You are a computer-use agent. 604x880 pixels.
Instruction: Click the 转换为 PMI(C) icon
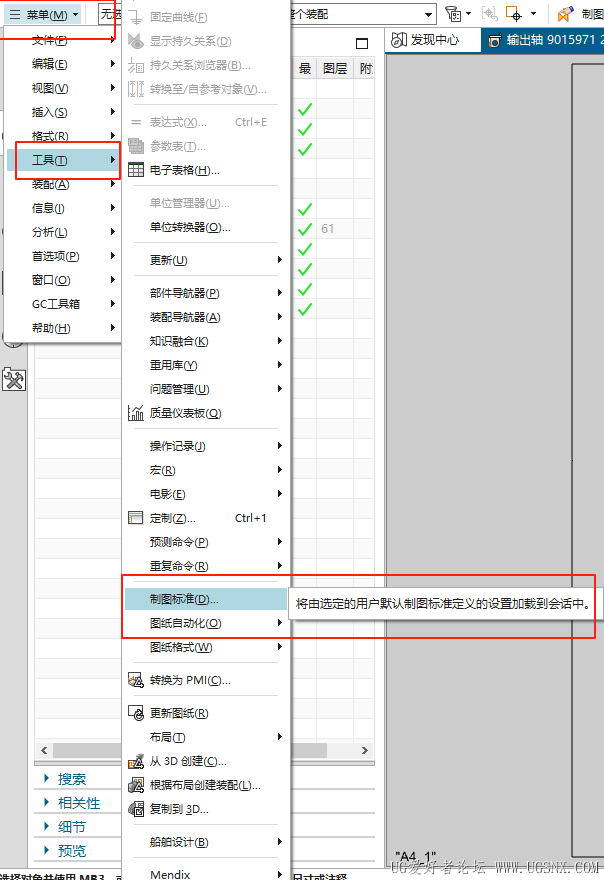pyautogui.click(x=136, y=680)
